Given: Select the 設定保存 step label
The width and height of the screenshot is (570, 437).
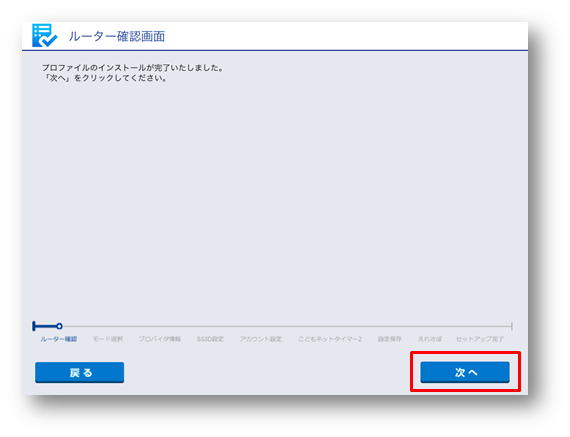Looking at the screenshot, I should (389, 339).
